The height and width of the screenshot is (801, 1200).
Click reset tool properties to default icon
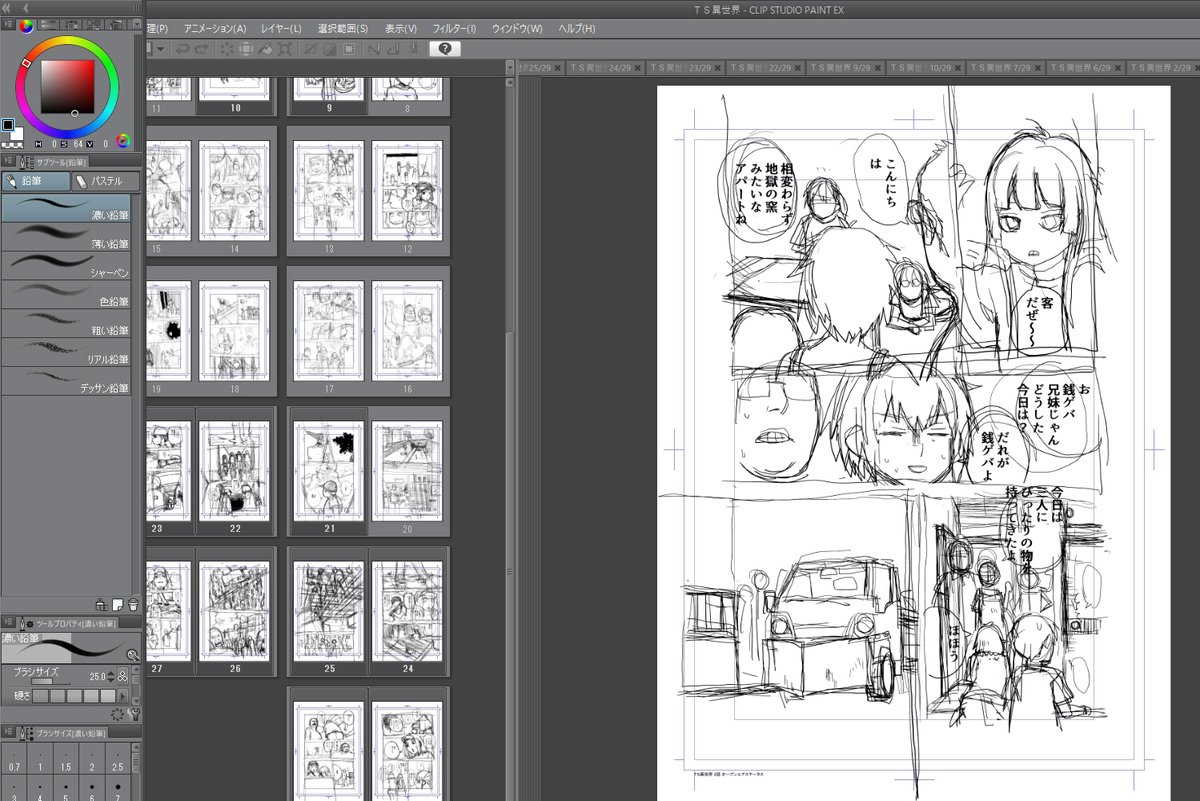pos(117,714)
